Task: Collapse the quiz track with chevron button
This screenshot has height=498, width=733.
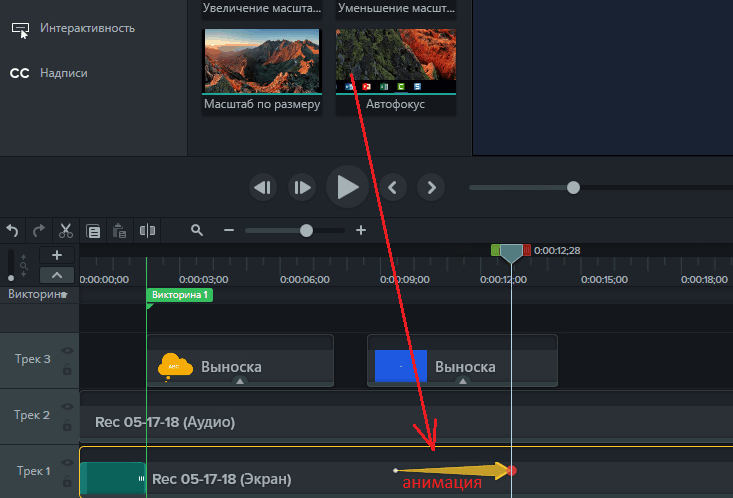Action: pyautogui.click(x=56, y=276)
